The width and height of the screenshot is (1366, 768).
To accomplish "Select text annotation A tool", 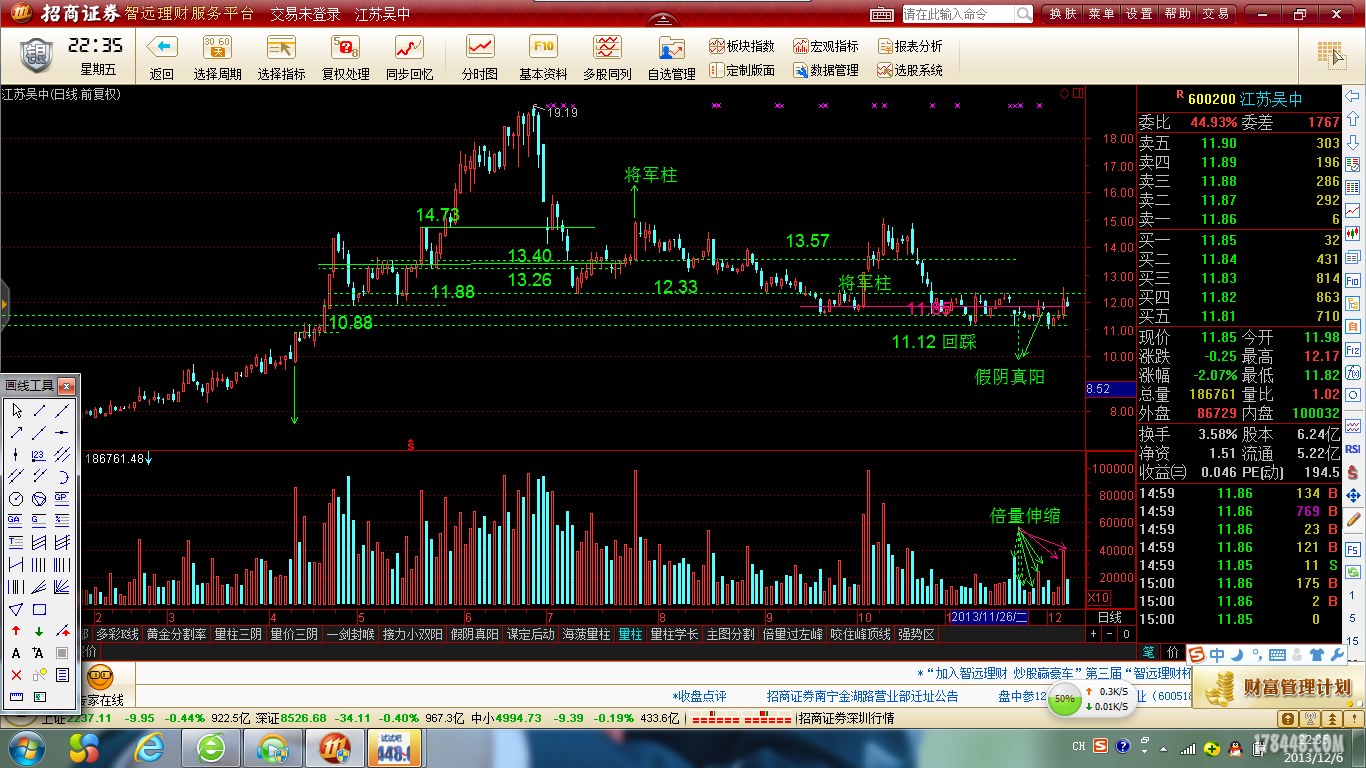I will pyautogui.click(x=16, y=652).
